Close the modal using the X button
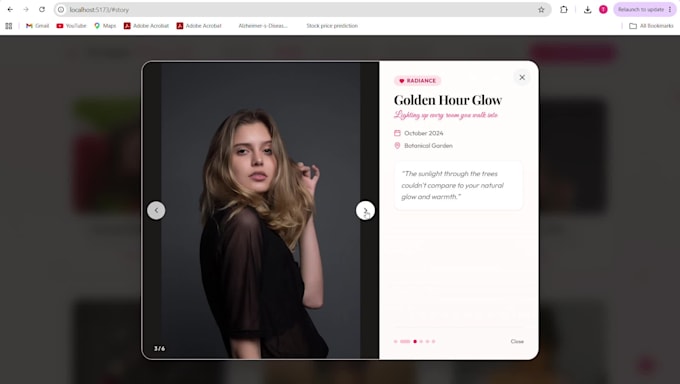680x384 pixels. [x=522, y=78]
